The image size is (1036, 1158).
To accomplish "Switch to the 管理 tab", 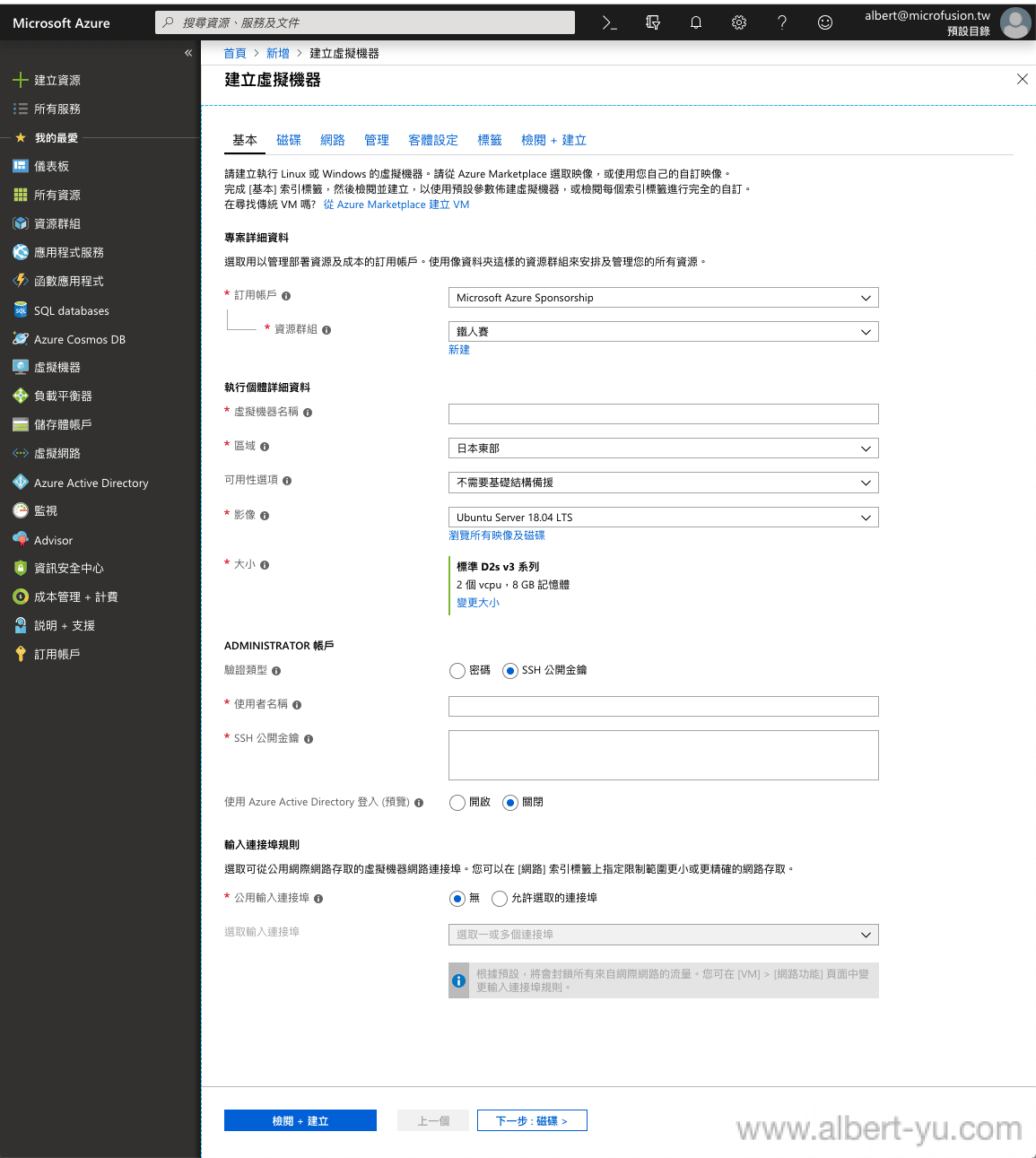I will tap(377, 140).
